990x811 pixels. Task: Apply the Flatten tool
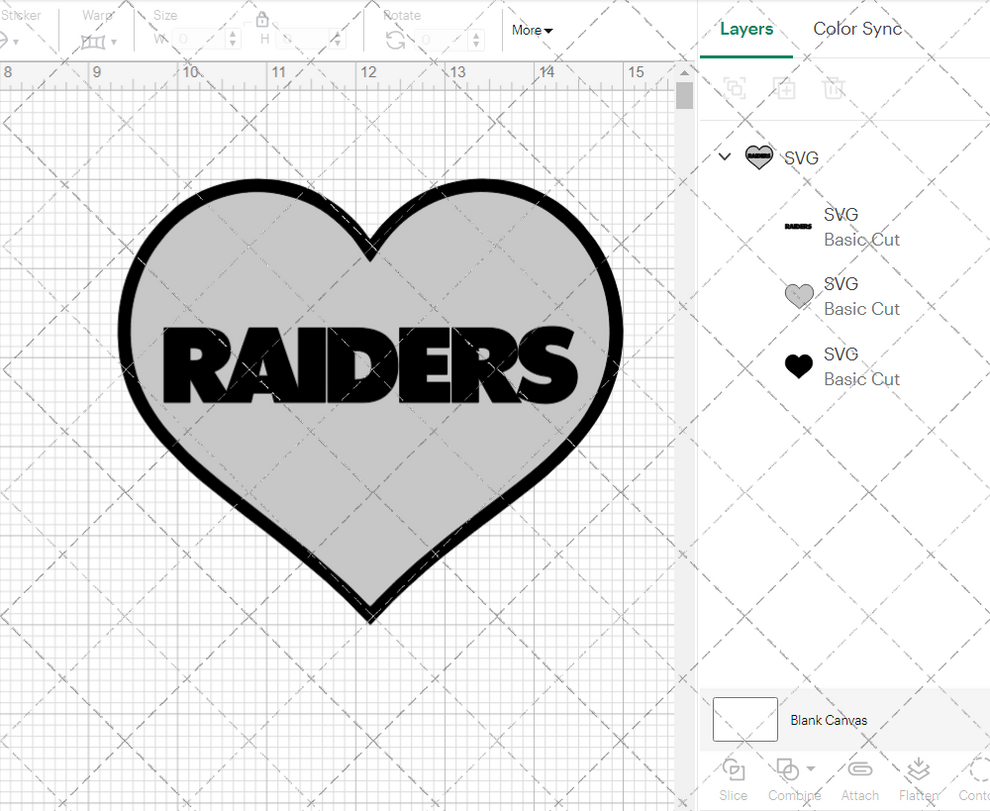918,770
